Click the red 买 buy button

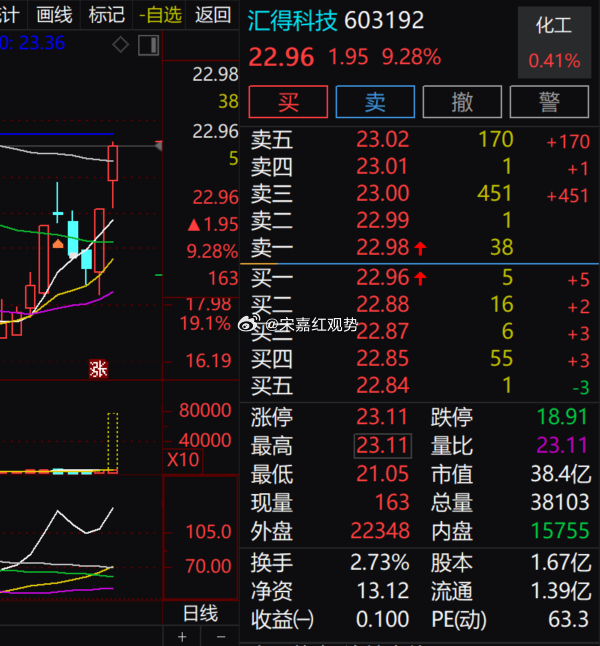[288, 102]
